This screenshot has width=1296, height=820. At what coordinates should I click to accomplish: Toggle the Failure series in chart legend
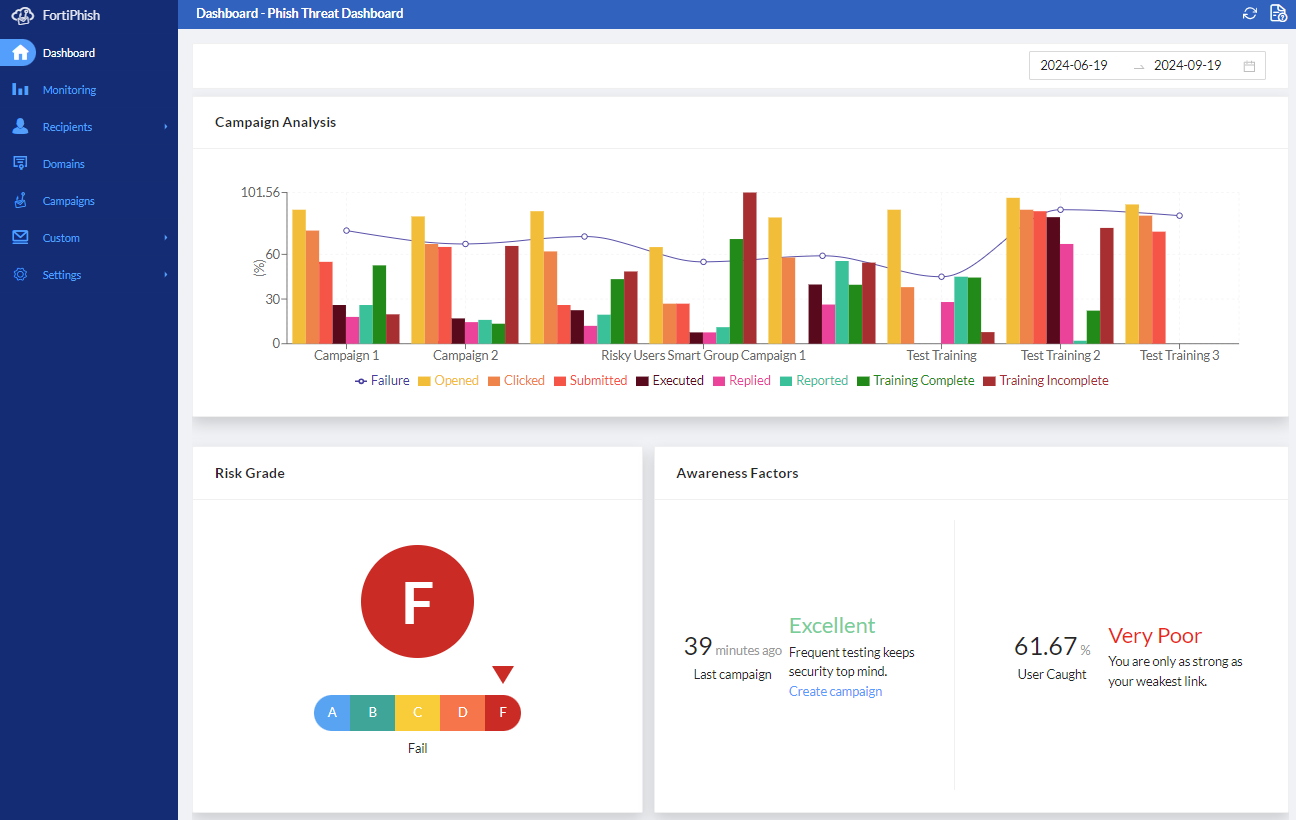[x=382, y=381]
